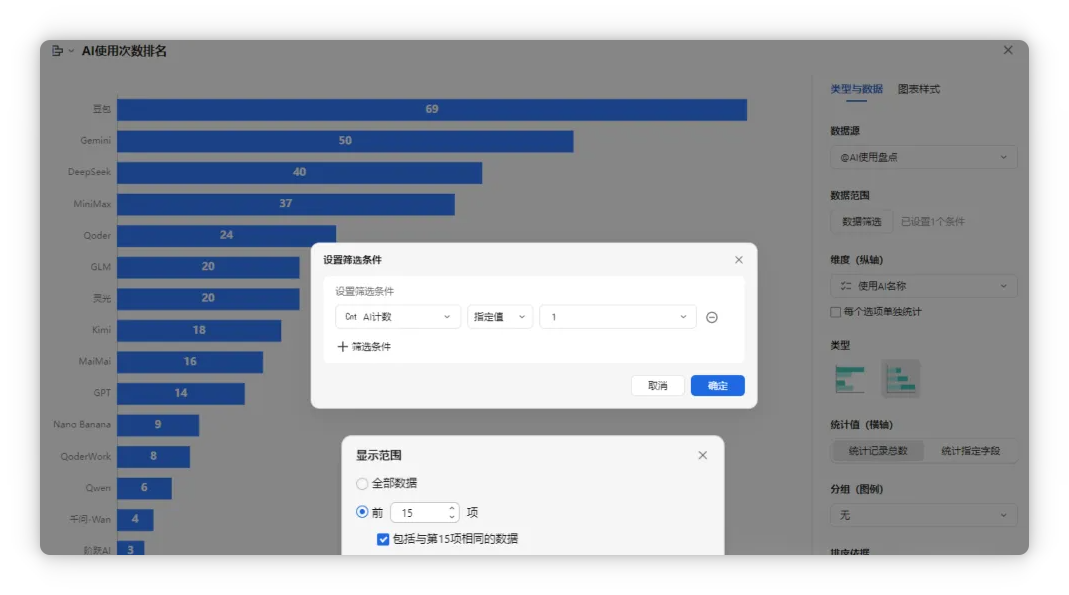
Task: Expand dropdown arrow next to export icon
Action: point(71,50)
